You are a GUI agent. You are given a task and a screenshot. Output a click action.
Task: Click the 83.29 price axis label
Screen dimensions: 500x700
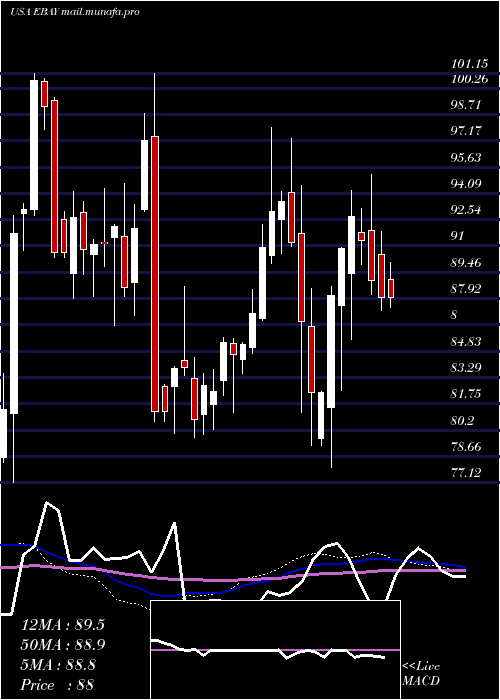466,368
